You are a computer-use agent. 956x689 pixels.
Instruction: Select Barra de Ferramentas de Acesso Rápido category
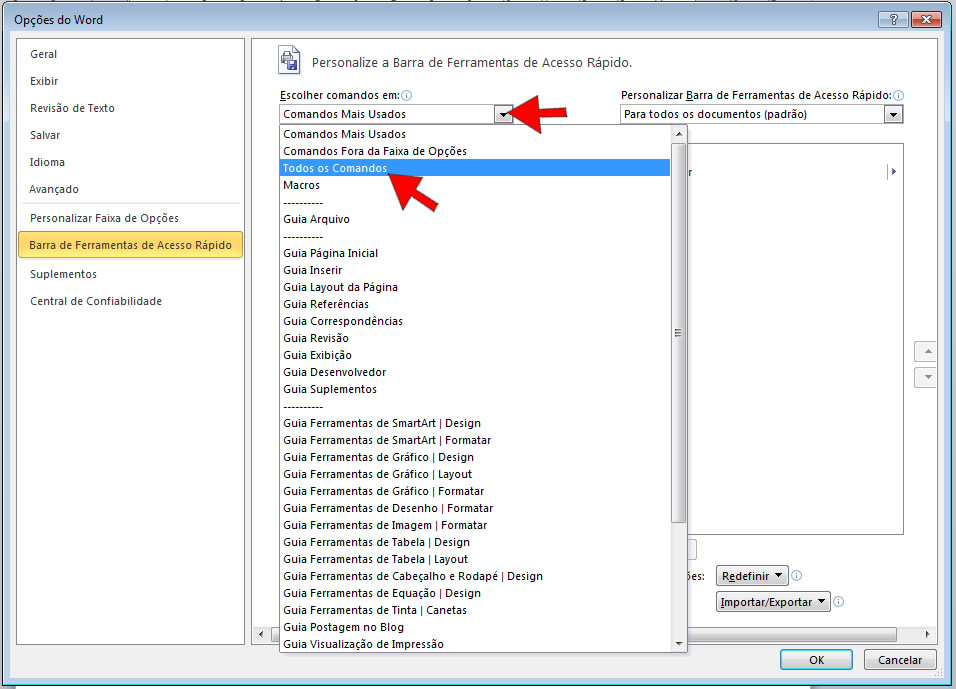coord(130,245)
